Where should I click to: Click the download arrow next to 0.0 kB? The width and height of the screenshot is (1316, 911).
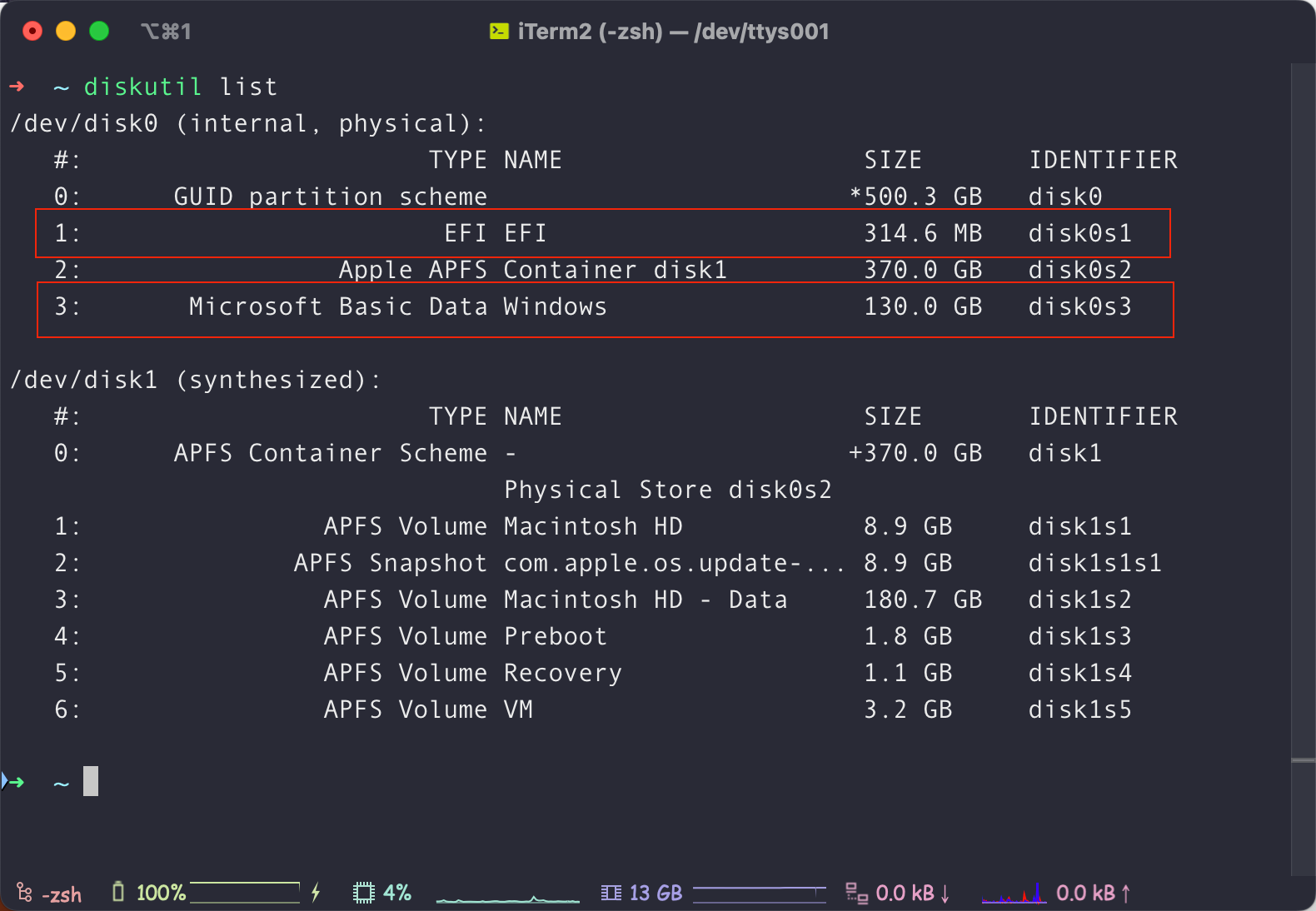point(945,894)
